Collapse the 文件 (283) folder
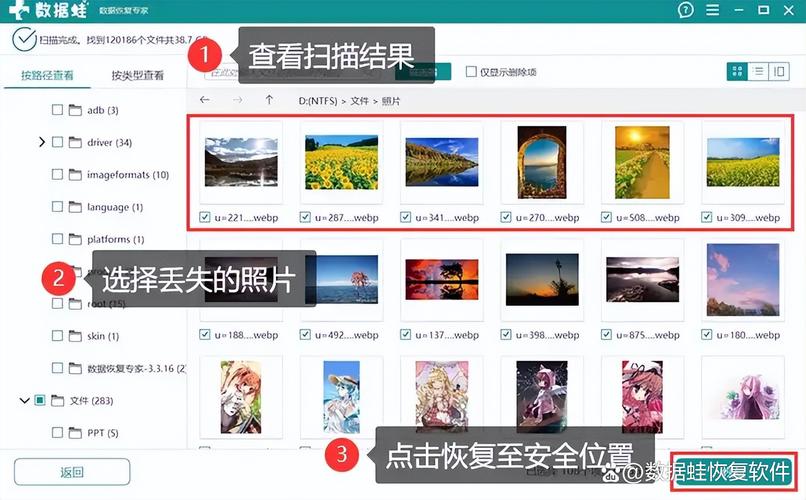This screenshot has width=806, height=500. point(25,401)
